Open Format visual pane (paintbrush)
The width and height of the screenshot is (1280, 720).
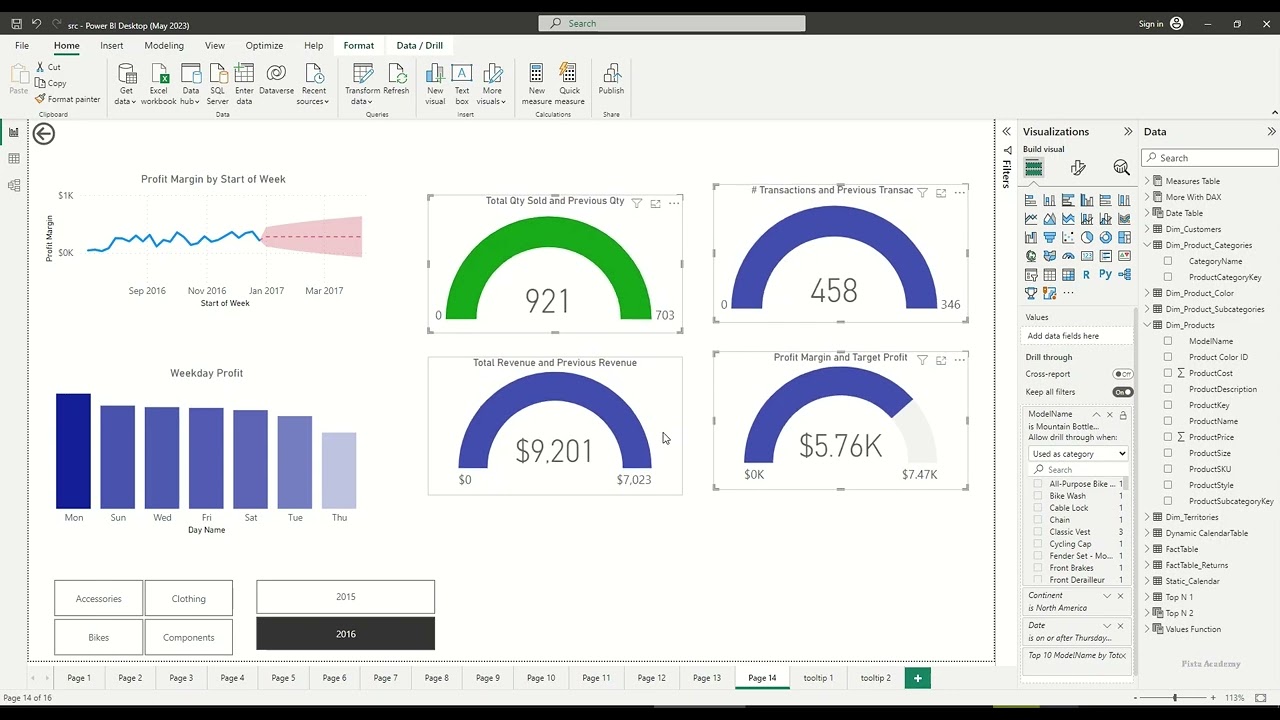click(1078, 168)
